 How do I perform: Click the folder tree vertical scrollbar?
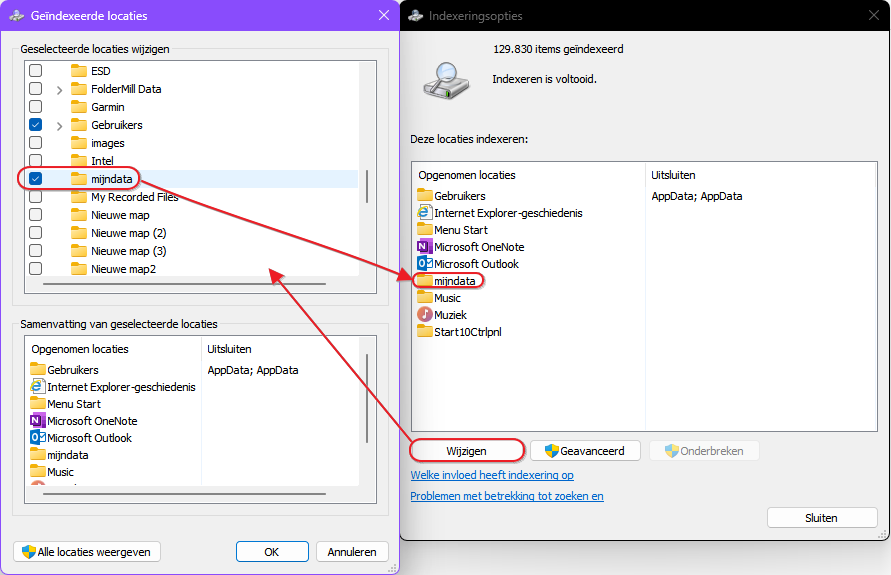(367, 186)
